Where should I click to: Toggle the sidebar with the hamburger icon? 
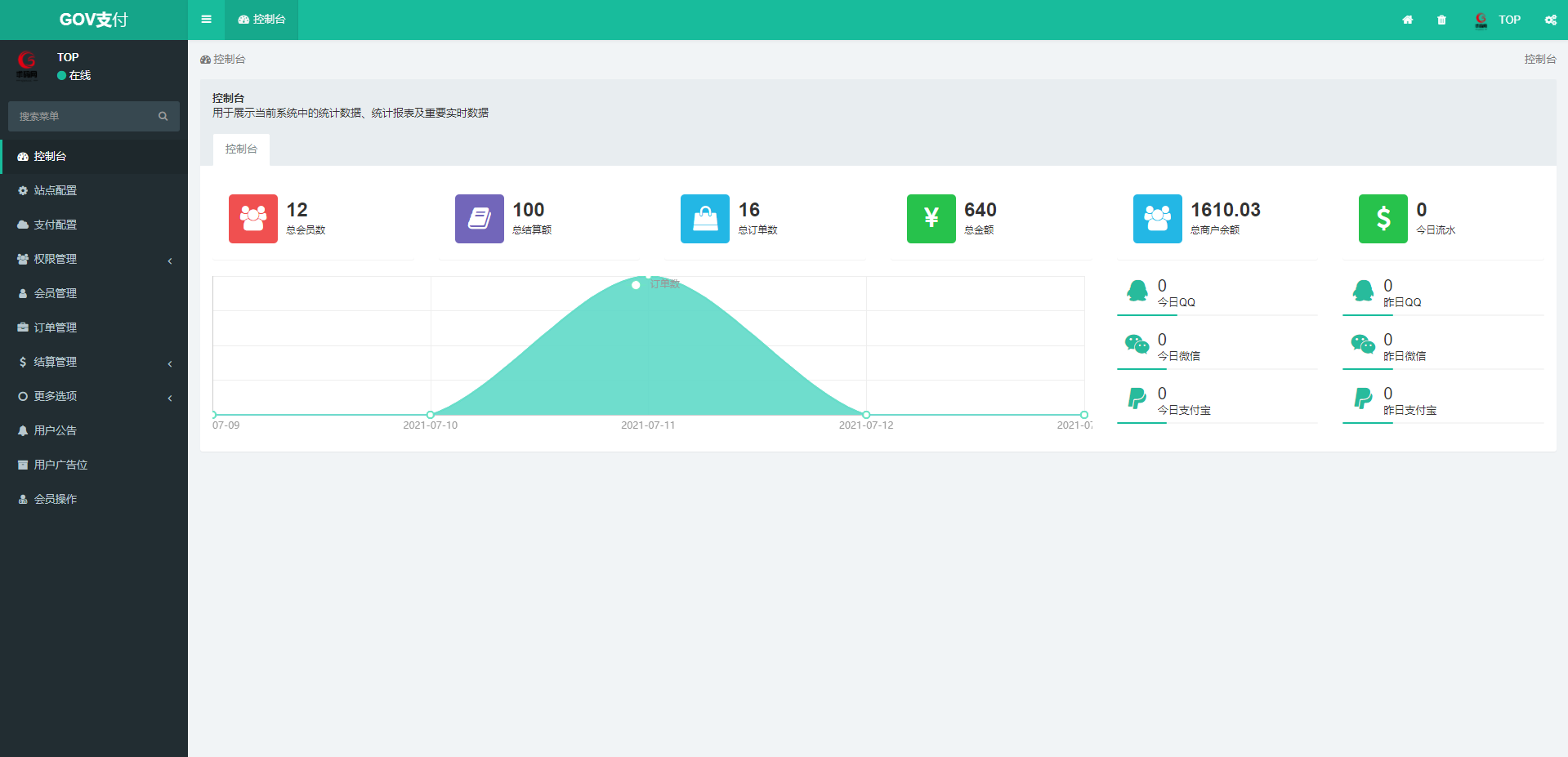[x=206, y=20]
